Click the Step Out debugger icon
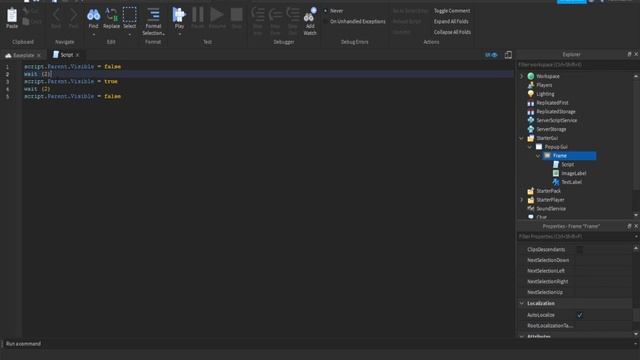This screenshot has height=360, width=640. coord(293,15)
